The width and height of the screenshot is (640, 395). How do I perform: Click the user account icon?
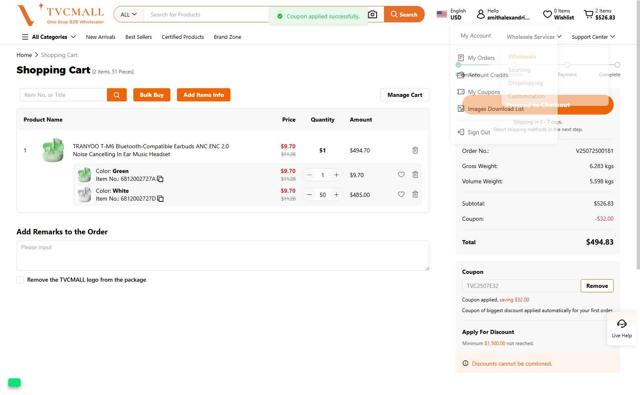point(481,14)
